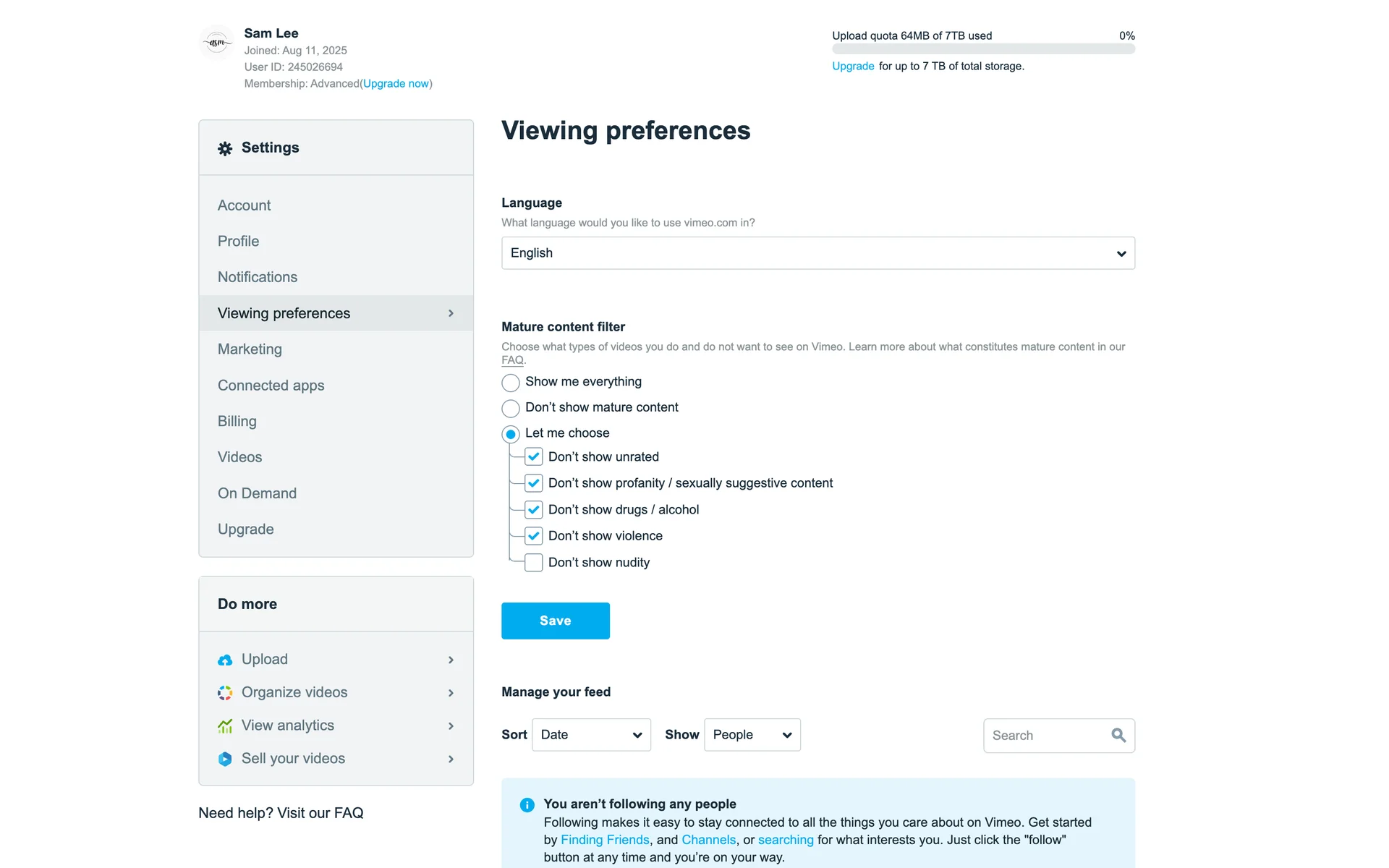Click the blue info icon in notice
The image size is (1389, 868).
527,804
